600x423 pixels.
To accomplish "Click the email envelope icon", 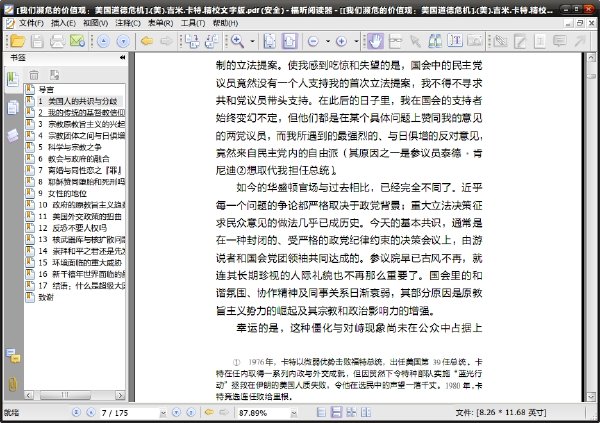I will click(x=77, y=41).
